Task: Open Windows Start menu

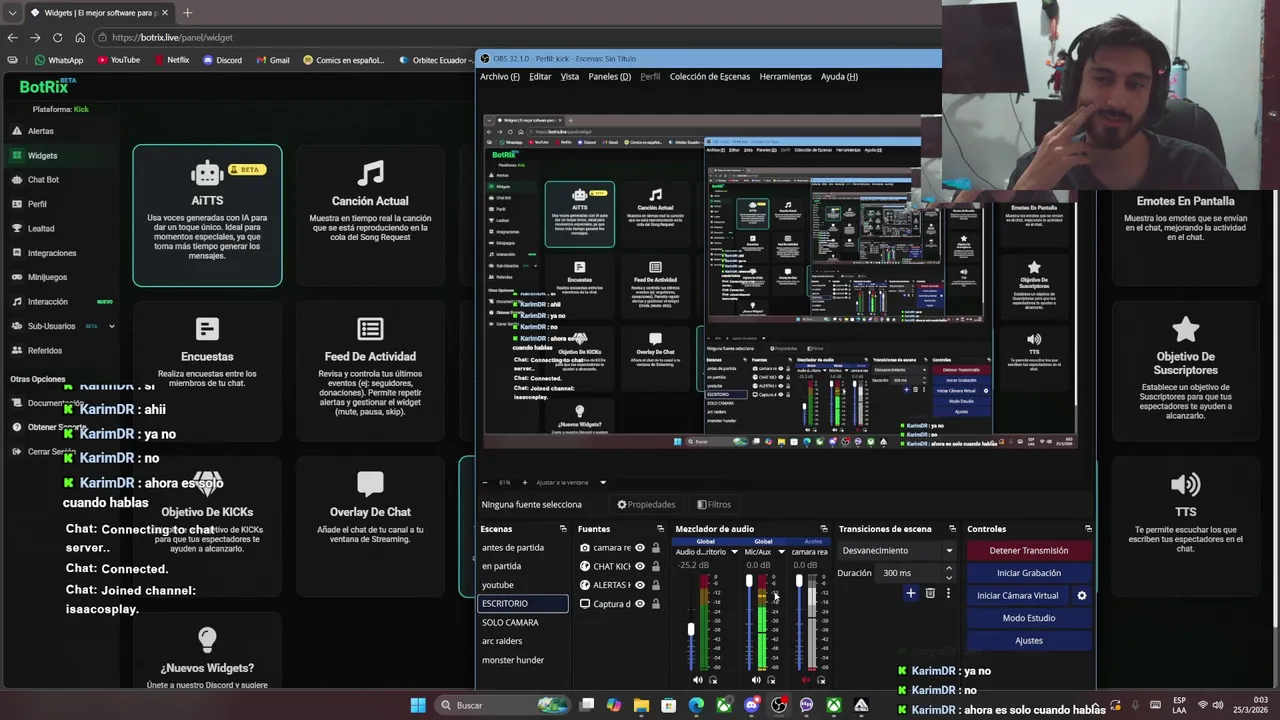Action: point(418,705)
